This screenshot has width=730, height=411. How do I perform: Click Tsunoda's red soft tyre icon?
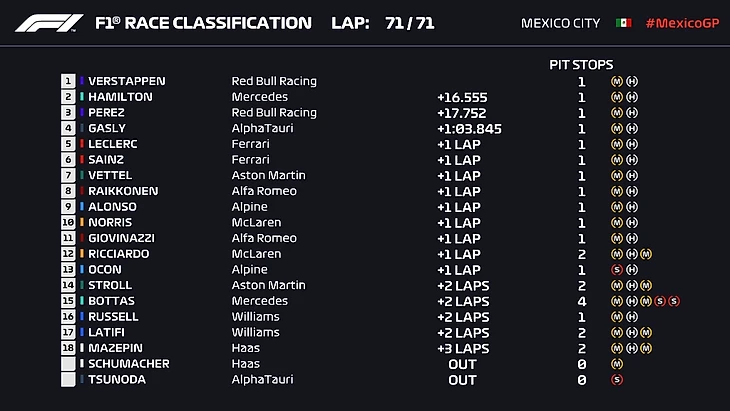coord(617,380)
